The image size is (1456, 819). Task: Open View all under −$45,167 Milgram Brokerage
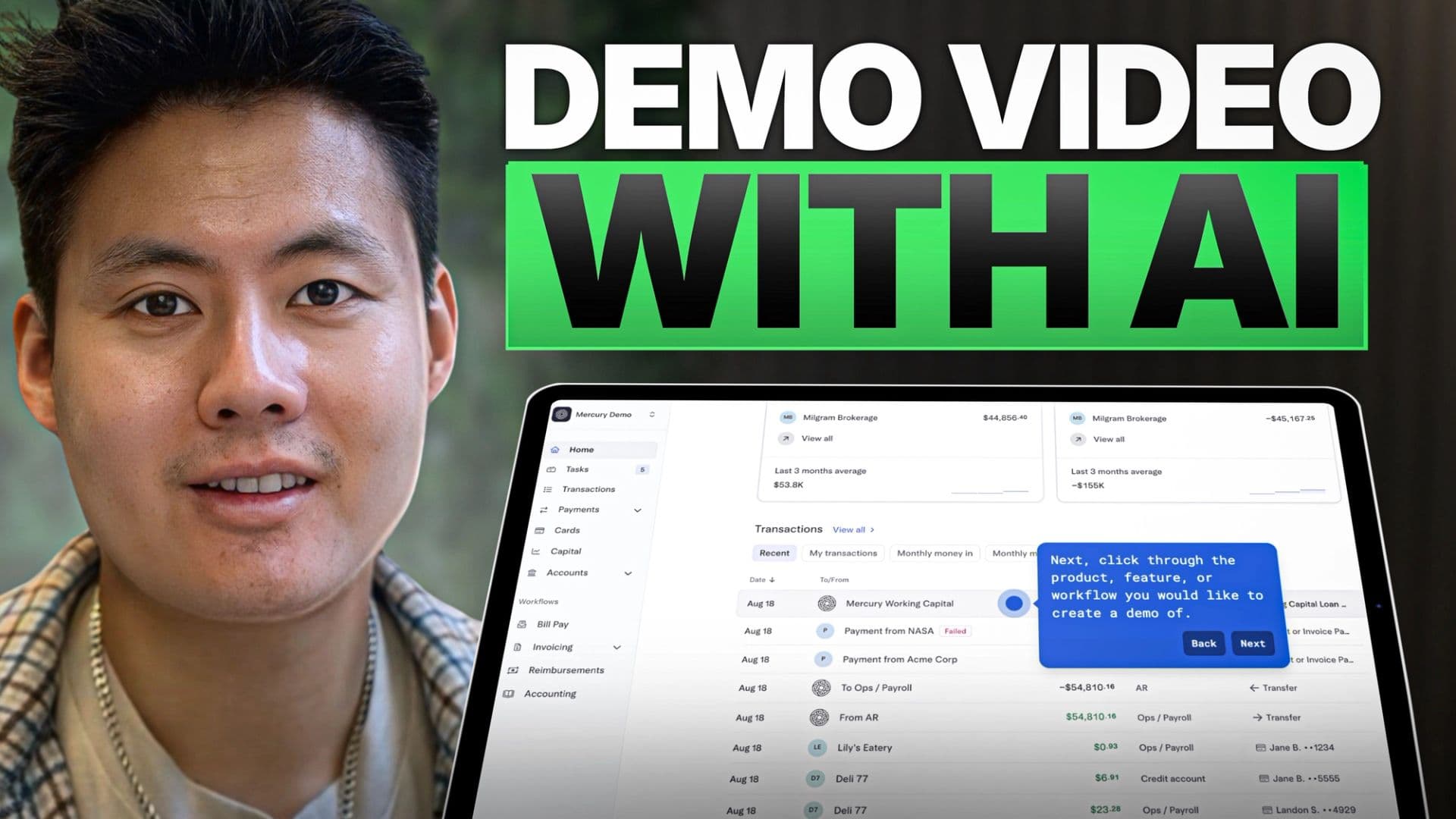[x=1108, y=439]
